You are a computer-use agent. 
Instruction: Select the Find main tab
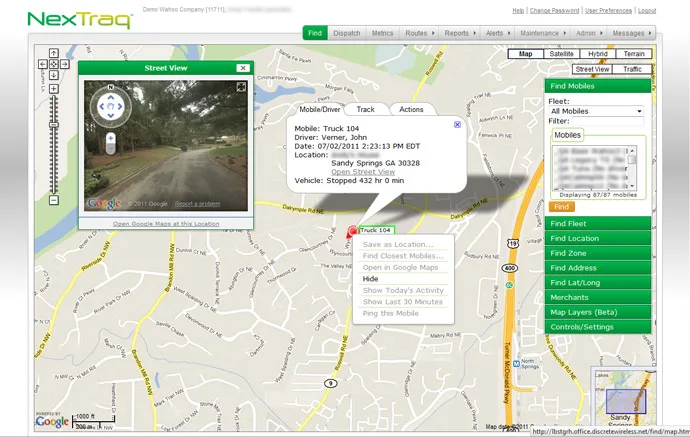[315, 33]
